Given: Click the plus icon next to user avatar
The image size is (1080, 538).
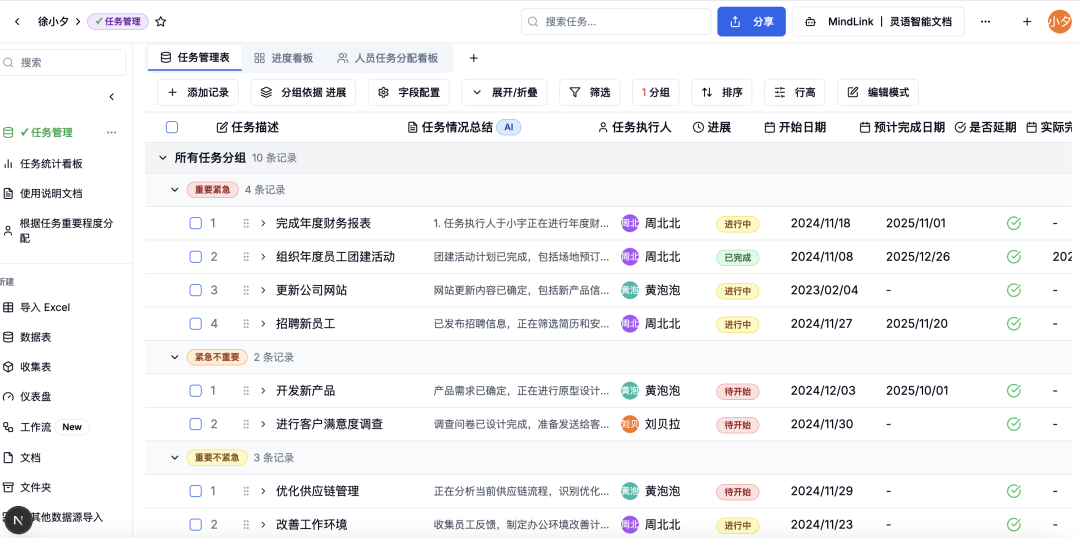Looking at the screenshot, I should 1026,22.
